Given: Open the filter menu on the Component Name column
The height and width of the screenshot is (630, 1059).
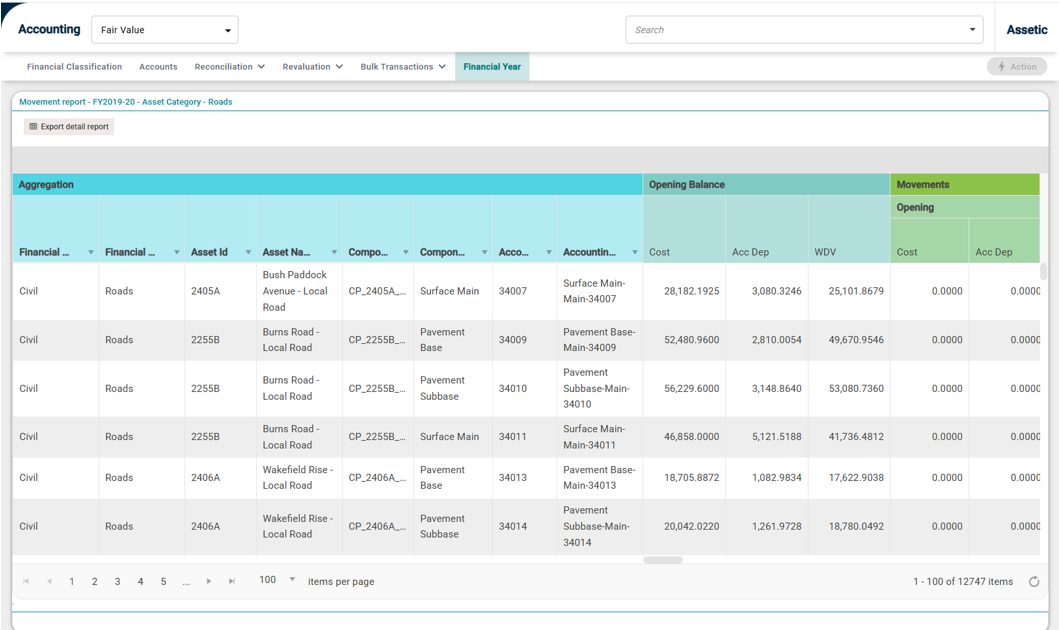Looking at the screenshot, I should click(484, 252).
